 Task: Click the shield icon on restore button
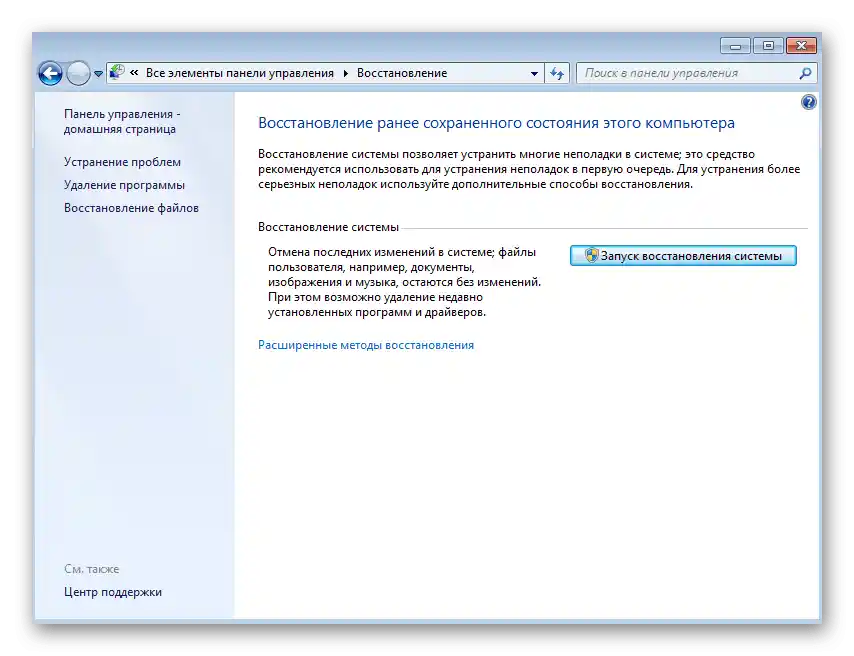[x=591, y=255]
